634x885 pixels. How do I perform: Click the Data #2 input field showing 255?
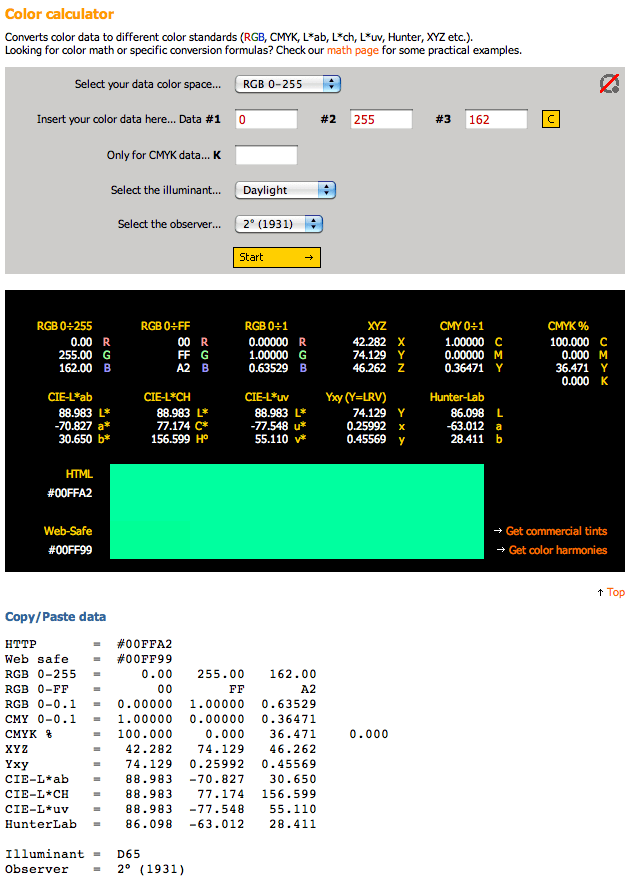pyautogui.click(x=381, y=119)
